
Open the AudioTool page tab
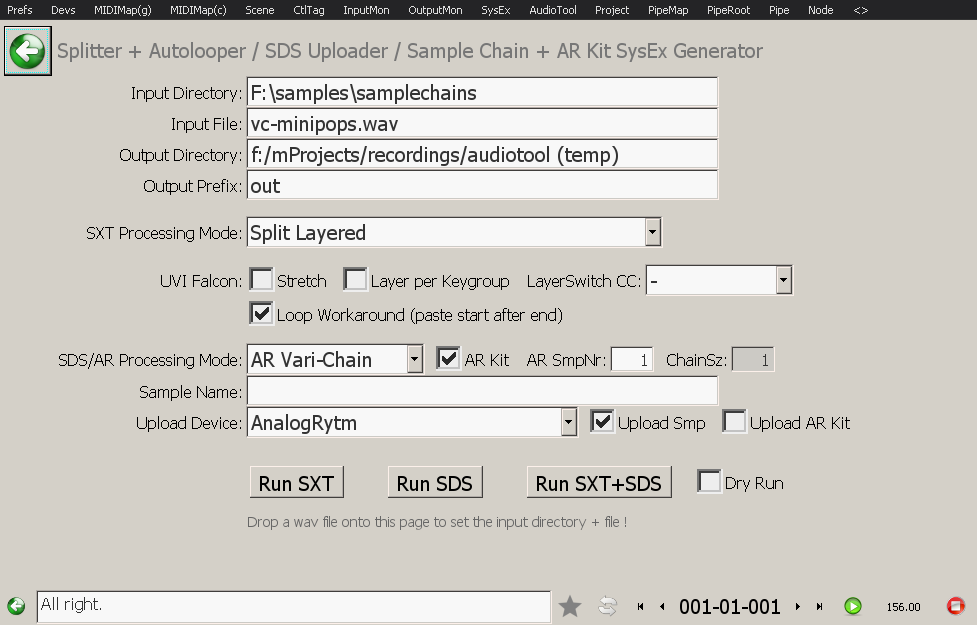(552, 10)
